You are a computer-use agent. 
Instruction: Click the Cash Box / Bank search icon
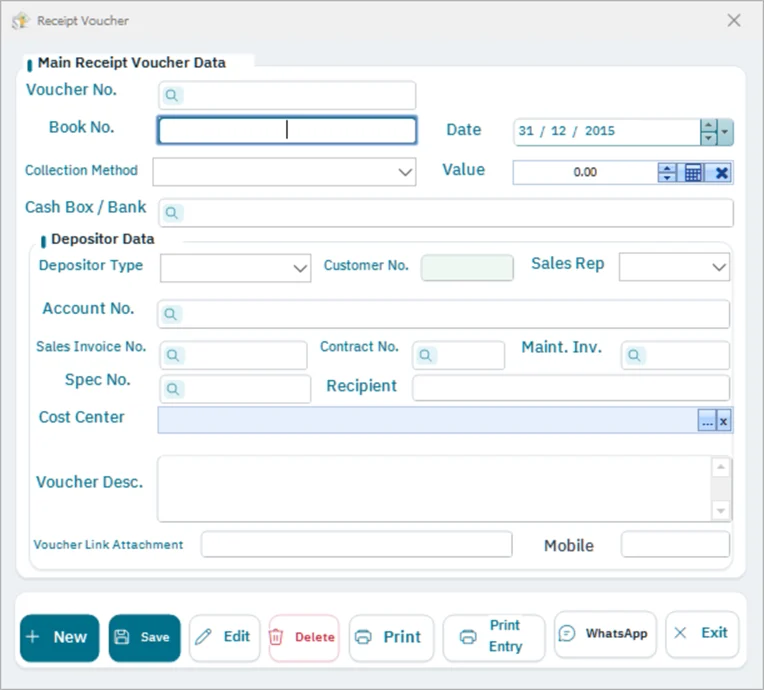172,213
